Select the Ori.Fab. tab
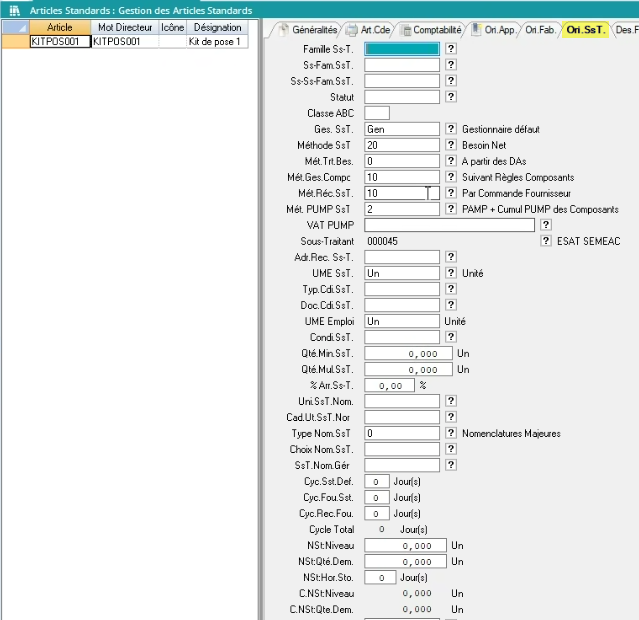 pos(540,30)
